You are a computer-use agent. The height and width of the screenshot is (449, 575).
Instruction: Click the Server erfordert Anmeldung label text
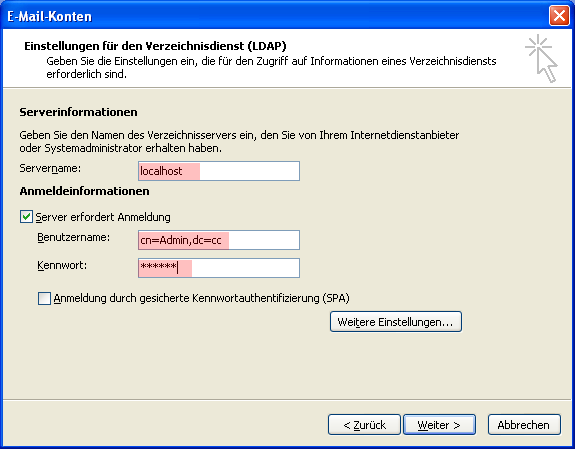click(103, 217)
